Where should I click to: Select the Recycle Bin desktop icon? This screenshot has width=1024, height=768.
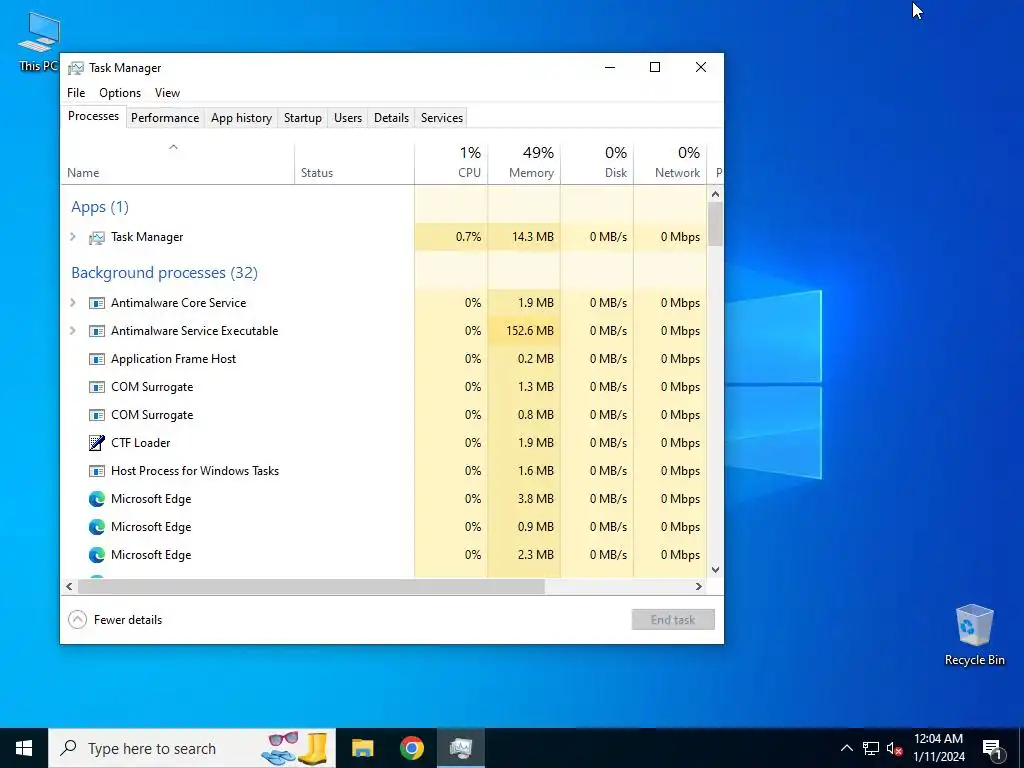[974, 635]
